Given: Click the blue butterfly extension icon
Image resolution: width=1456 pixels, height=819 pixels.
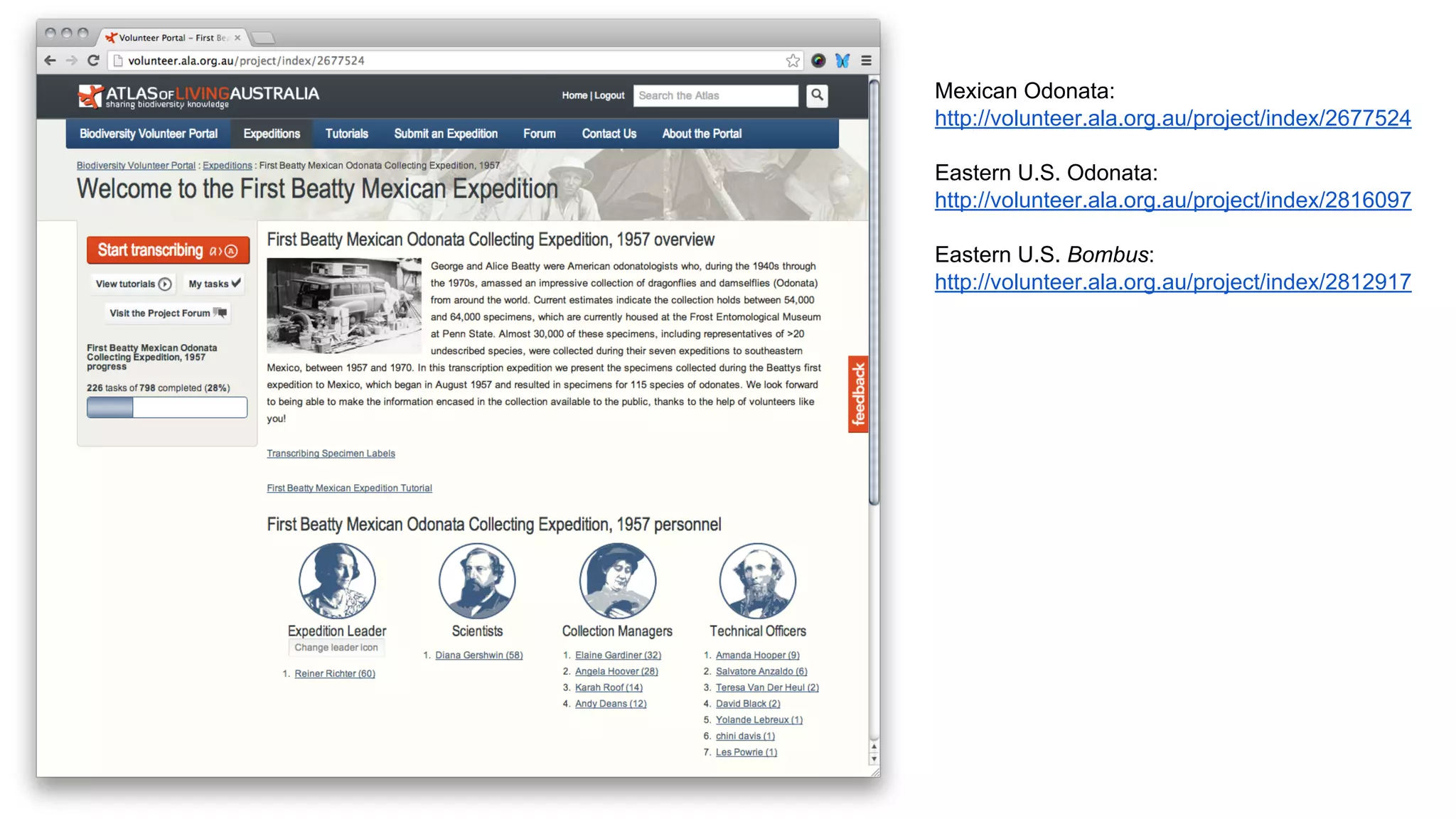Looking at the screenshot, I should click(x=842, y=60).
